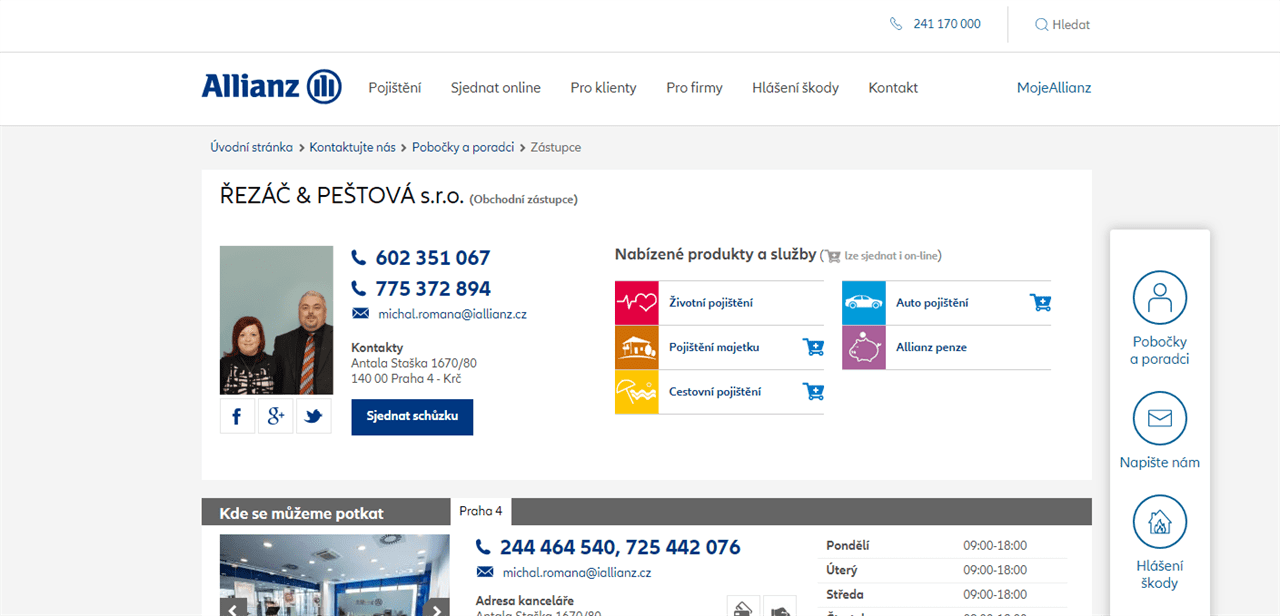Click the phone icon beside 775 372 894

pos(359,289)
